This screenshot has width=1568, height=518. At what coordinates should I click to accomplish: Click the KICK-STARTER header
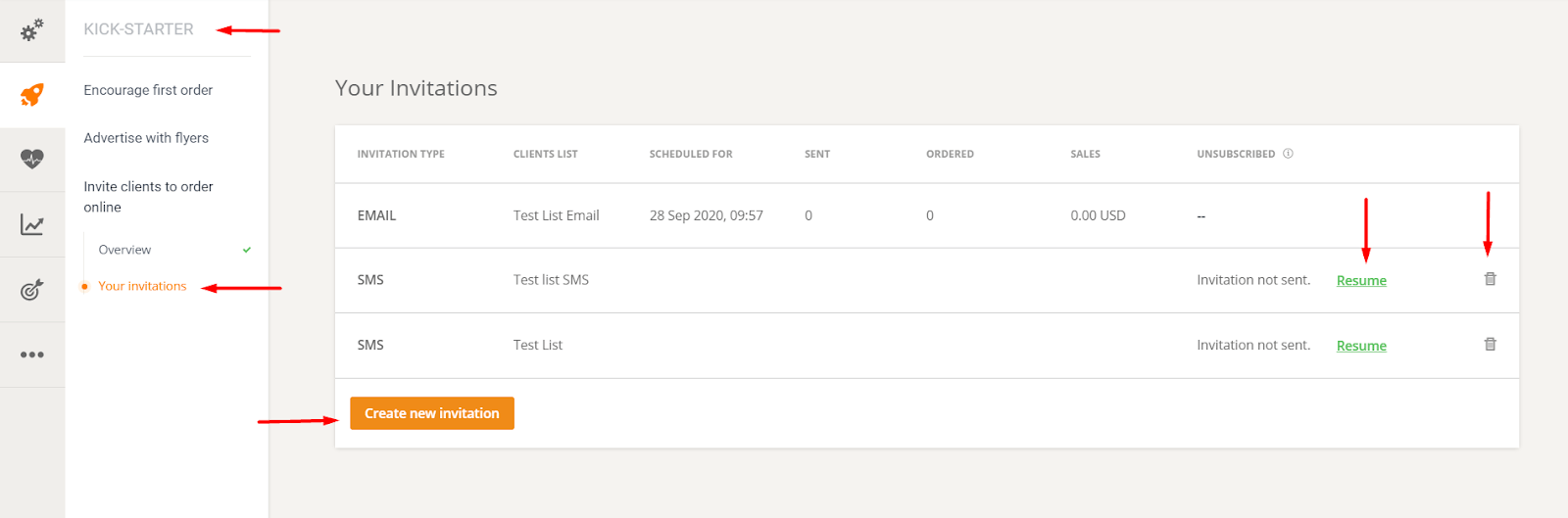(138, 29)
